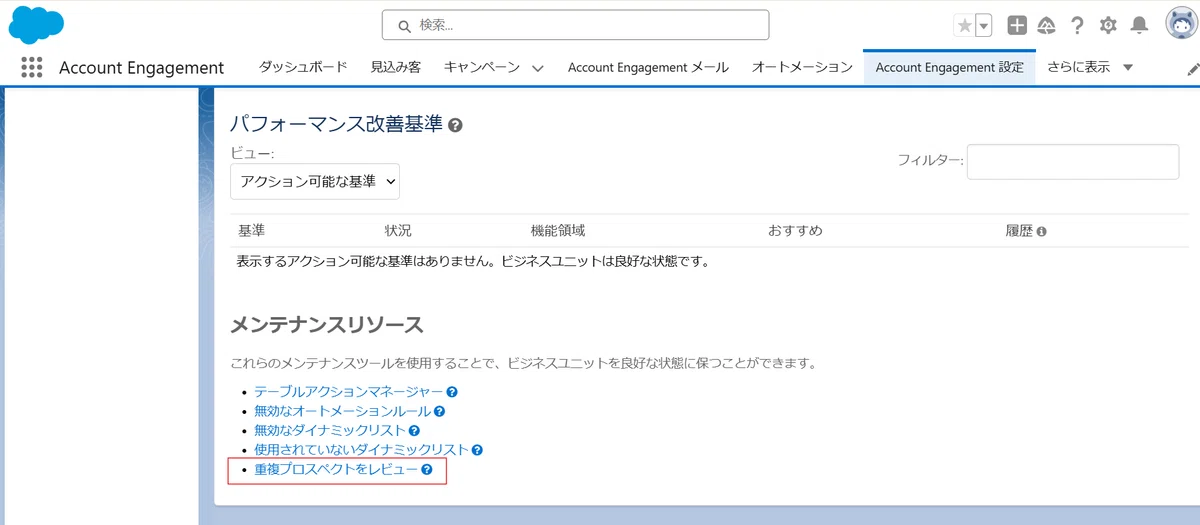Open the favorites list dropdown arrow
The height and width of the screenshot is (525, 1200).
(984, 26)
